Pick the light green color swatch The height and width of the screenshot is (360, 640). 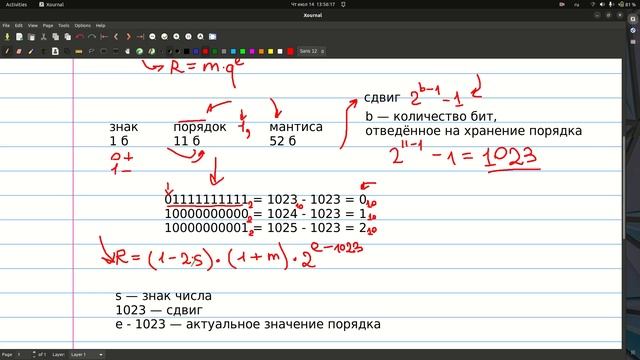242,51
